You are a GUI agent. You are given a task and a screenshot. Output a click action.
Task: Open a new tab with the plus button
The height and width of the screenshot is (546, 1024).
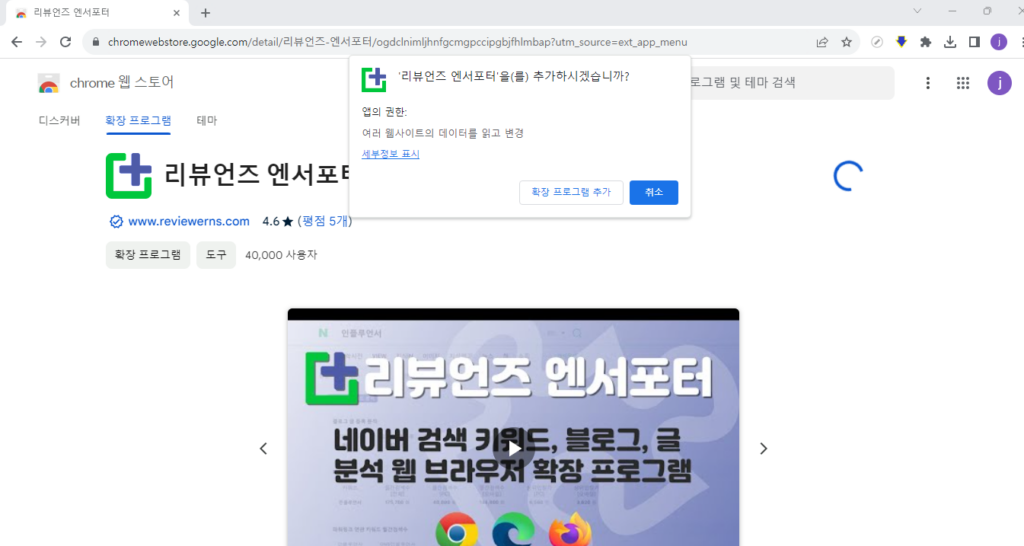(205, 12)
